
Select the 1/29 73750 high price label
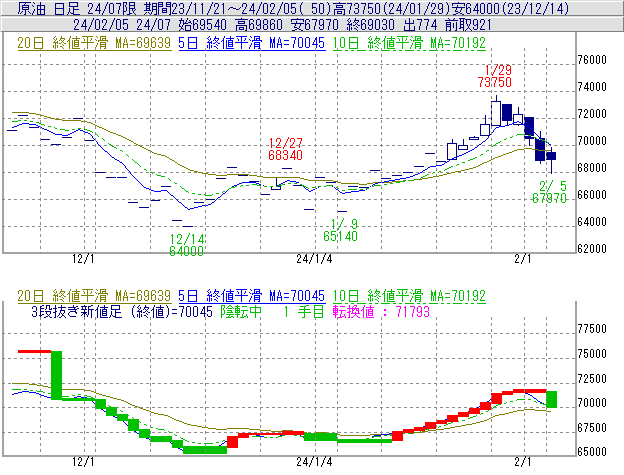pyautogui.click(x=495, y=76)
